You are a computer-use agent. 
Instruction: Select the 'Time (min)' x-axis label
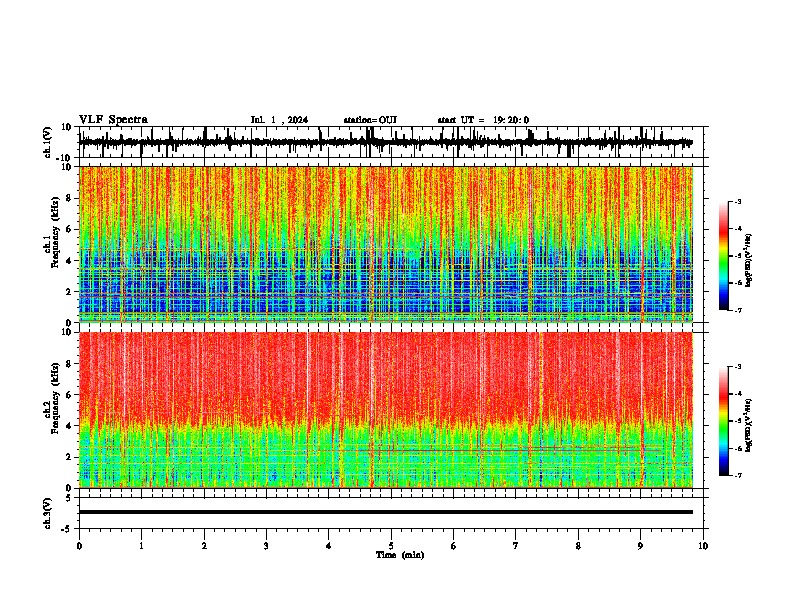[x=400, y=555]
